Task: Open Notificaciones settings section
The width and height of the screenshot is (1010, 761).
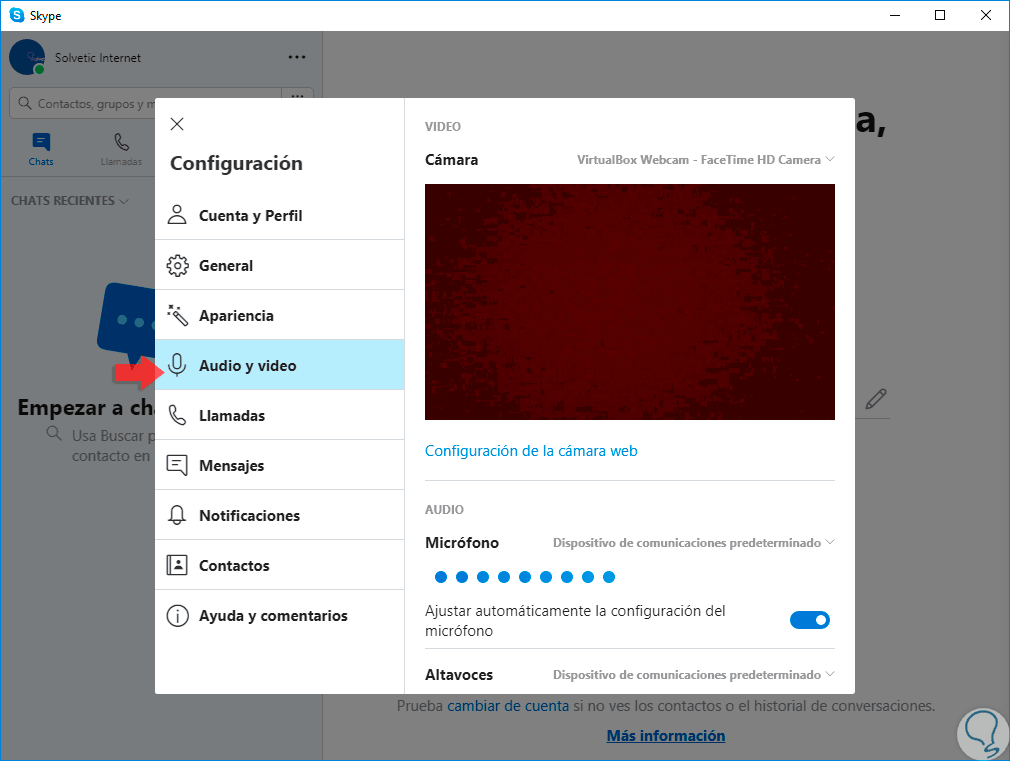Action: pos(280,515)
